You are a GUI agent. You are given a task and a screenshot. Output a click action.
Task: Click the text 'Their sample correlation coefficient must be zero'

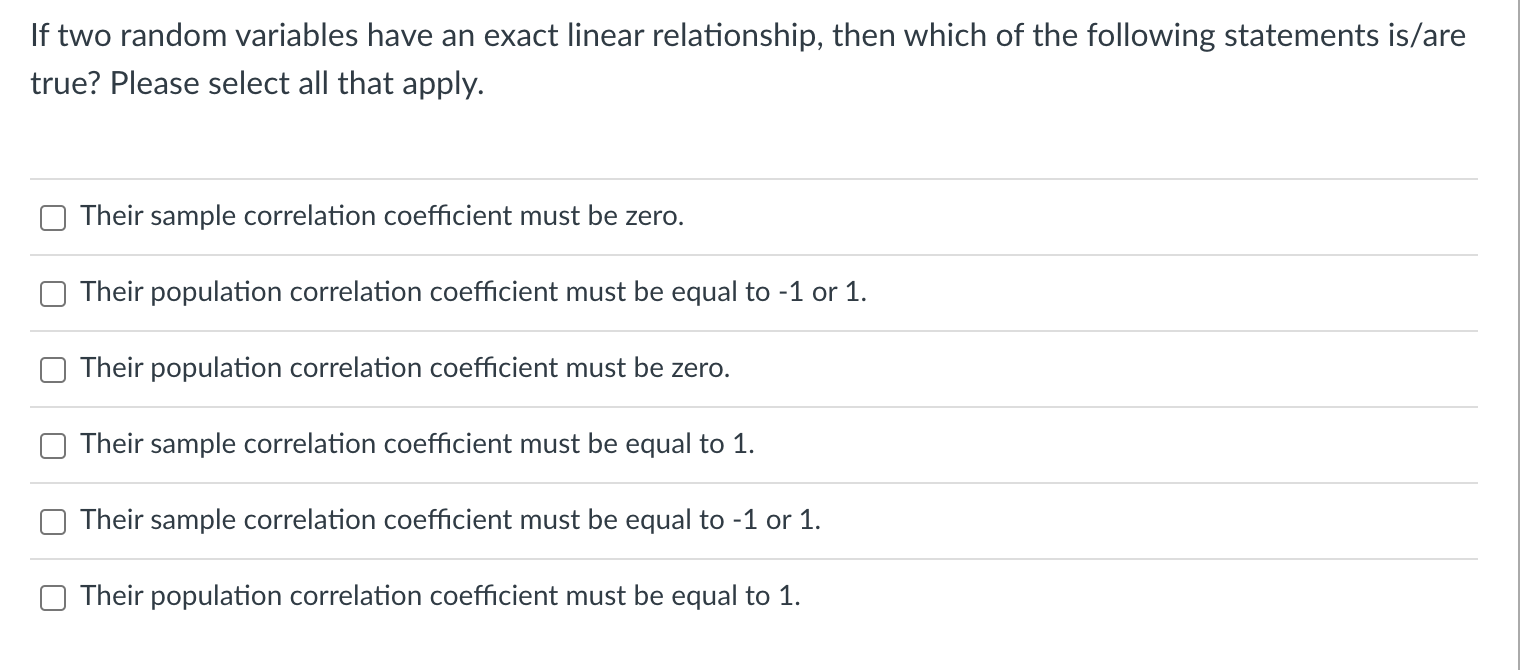point(381,216)
